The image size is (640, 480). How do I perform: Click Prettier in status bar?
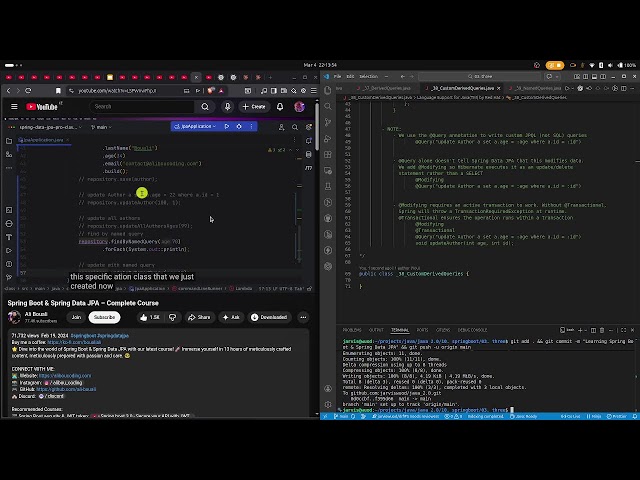coord(617,416)
